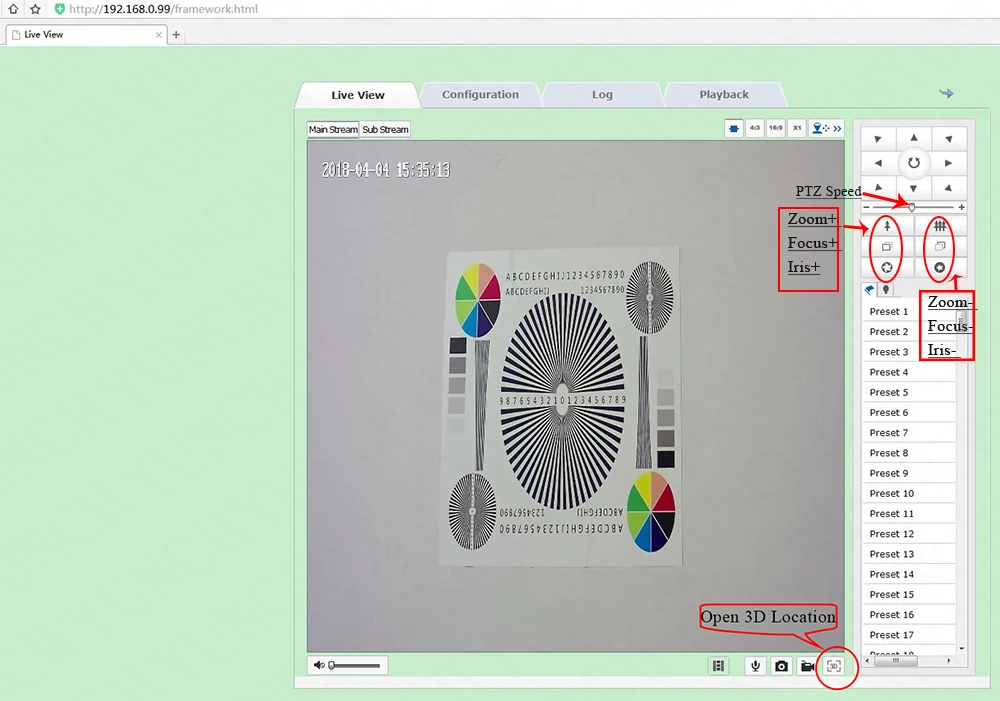
Task: Select Preset 7 in list
Action: point(909,432)
